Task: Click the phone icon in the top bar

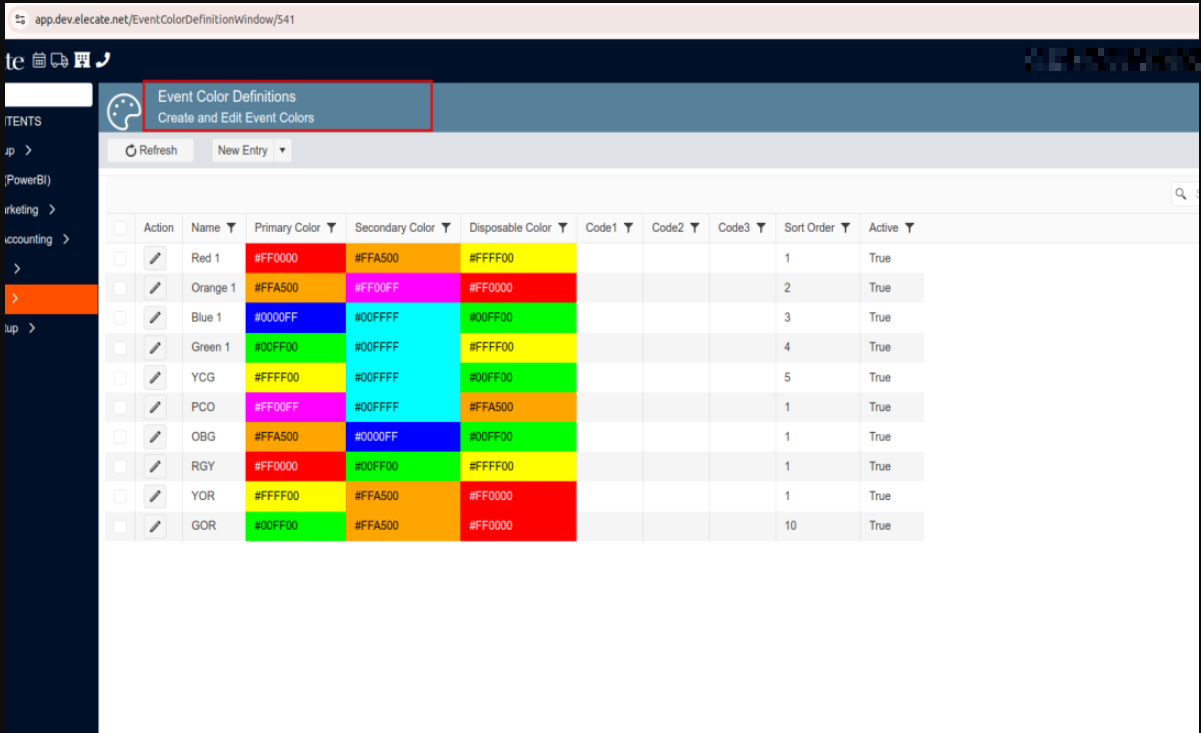Action: 102,61
